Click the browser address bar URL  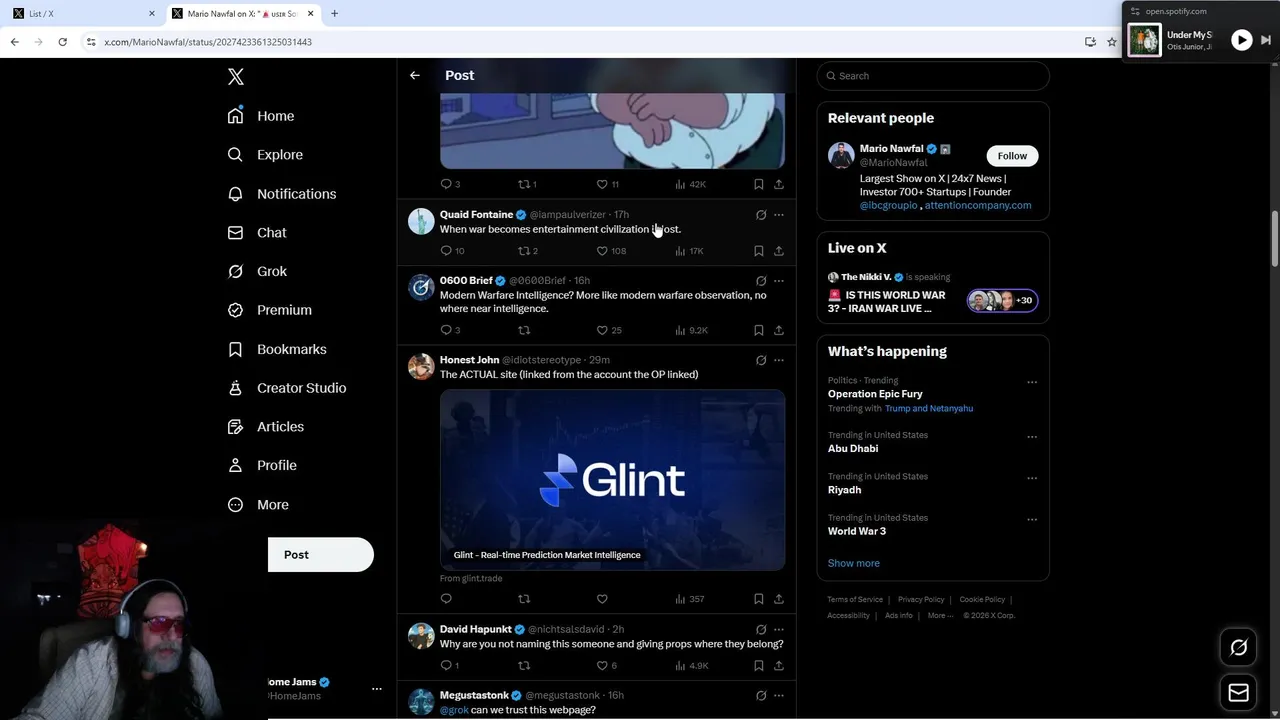pos(208,42)
